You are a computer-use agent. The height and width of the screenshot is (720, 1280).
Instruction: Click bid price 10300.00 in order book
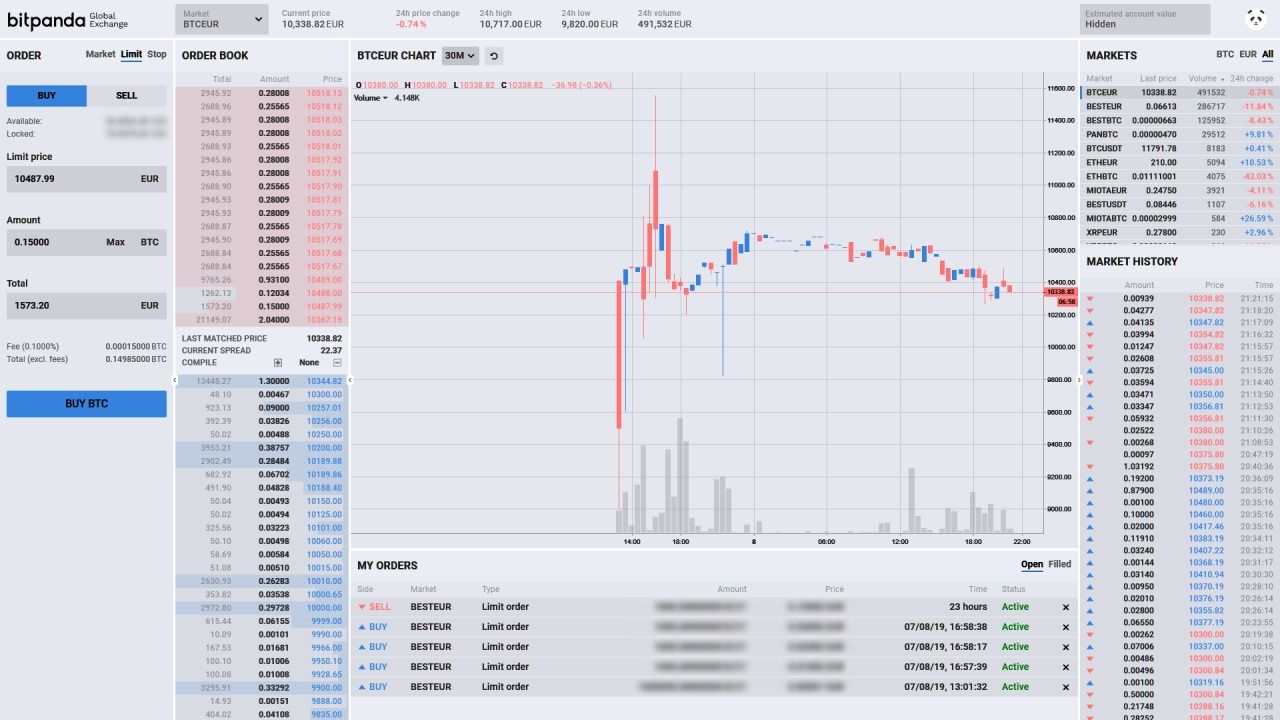324,394
